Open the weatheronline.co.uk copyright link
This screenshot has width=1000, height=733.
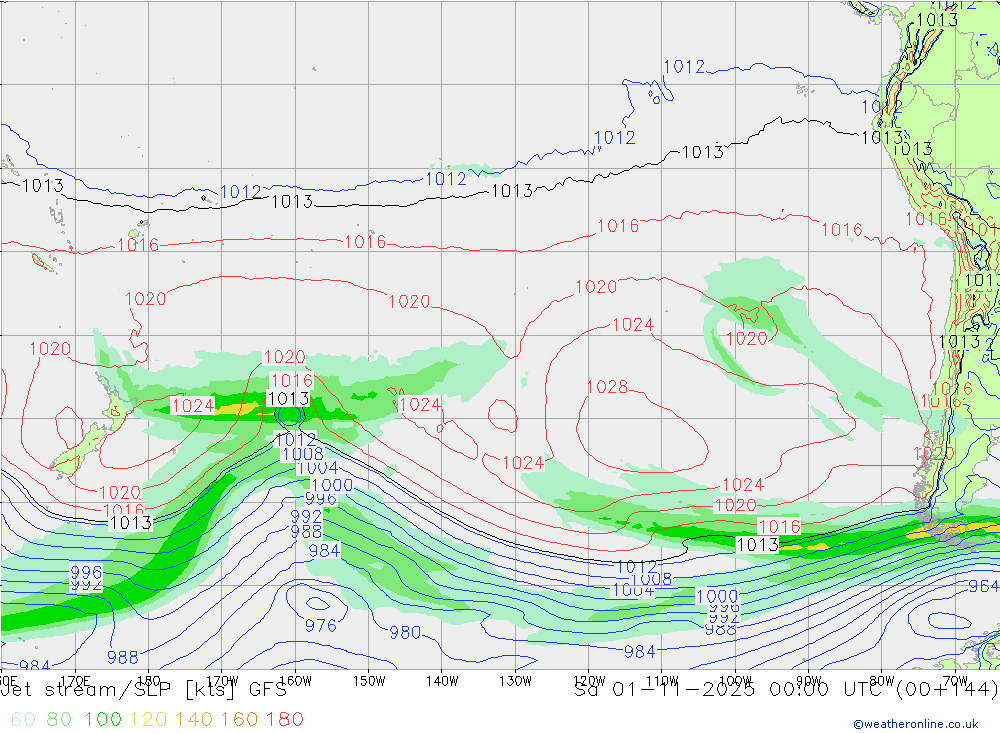coord(916,724)
